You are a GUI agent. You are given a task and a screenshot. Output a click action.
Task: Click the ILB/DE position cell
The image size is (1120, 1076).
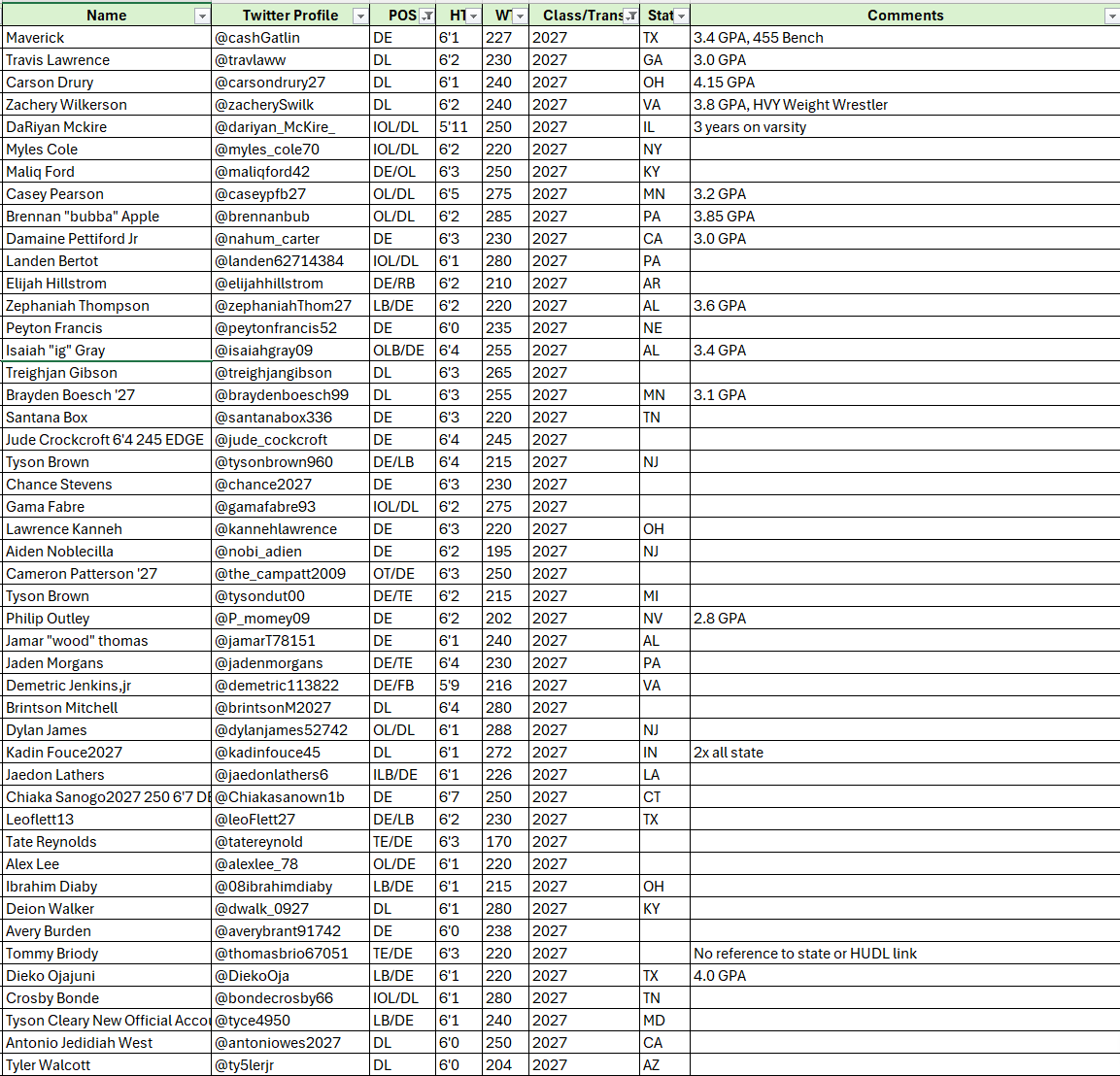point(403,775)
